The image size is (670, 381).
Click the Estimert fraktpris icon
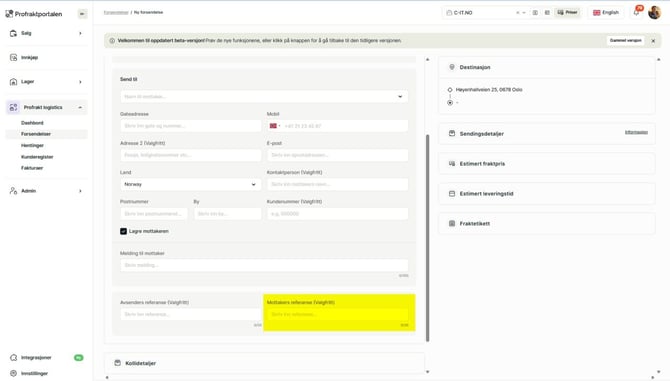(452, 164)
